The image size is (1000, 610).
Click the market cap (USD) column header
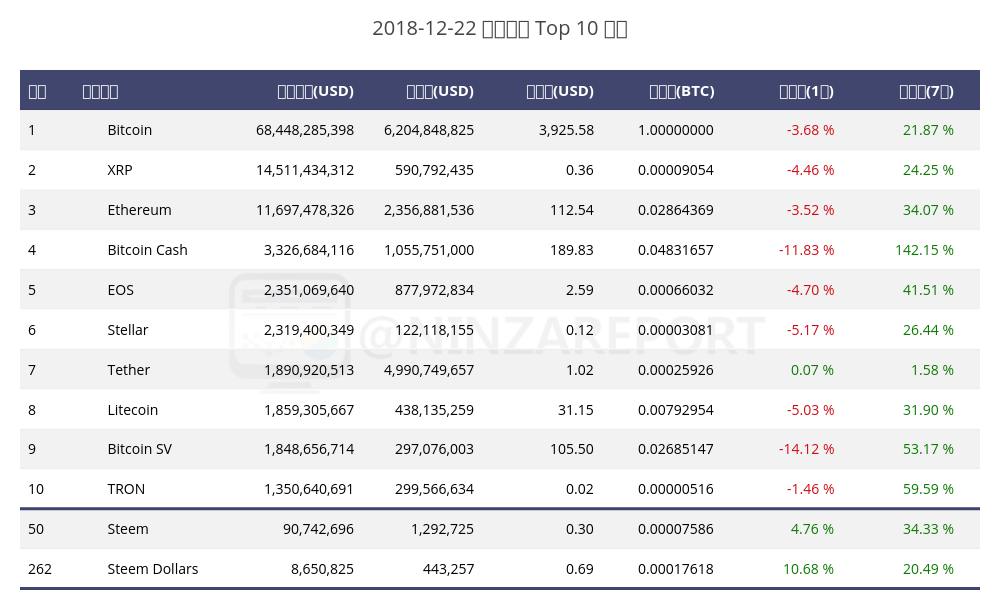(x=316, y=91)
